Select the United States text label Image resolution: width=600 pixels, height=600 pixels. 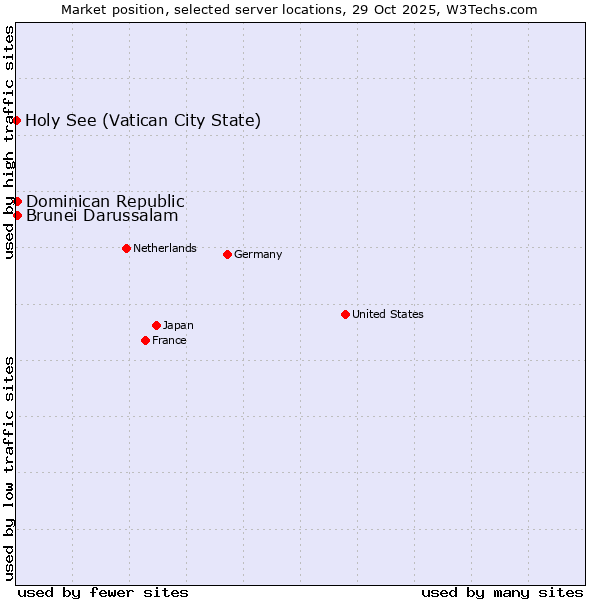388,314
